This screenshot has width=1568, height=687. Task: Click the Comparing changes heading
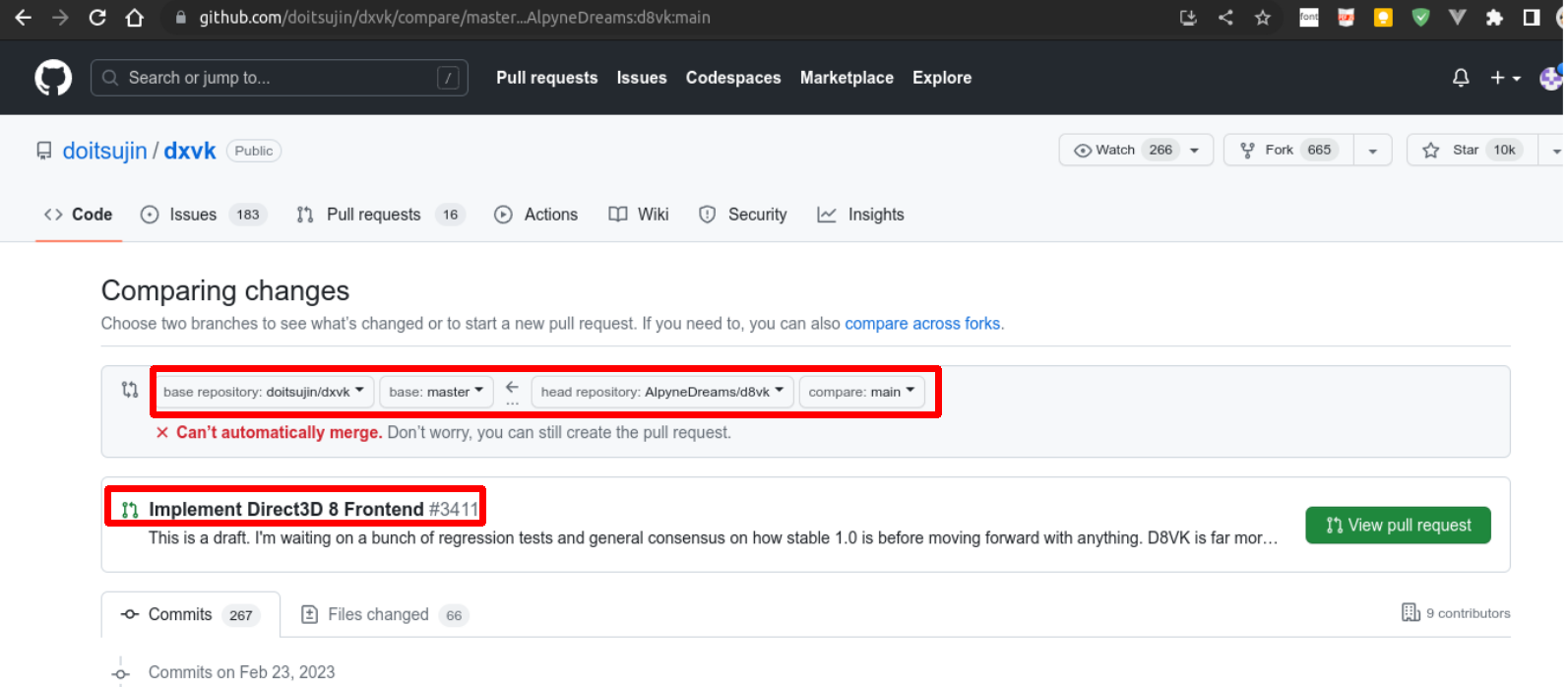coord(225,290)
